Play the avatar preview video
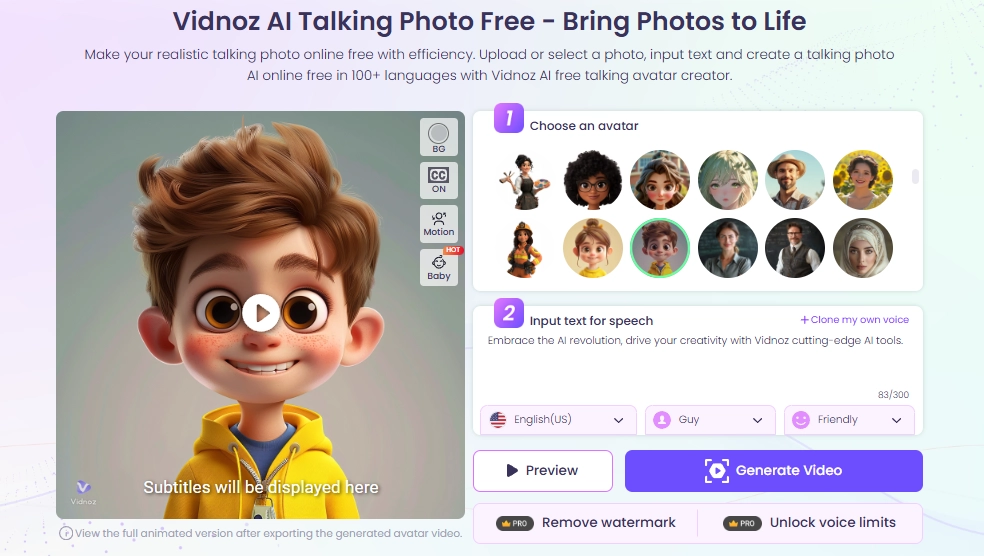 point(260,313)
